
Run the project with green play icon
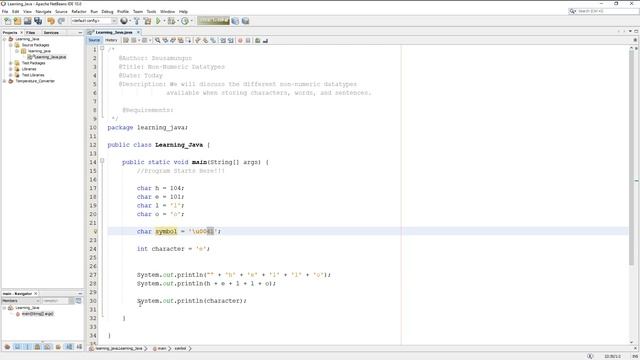(158, 21)
